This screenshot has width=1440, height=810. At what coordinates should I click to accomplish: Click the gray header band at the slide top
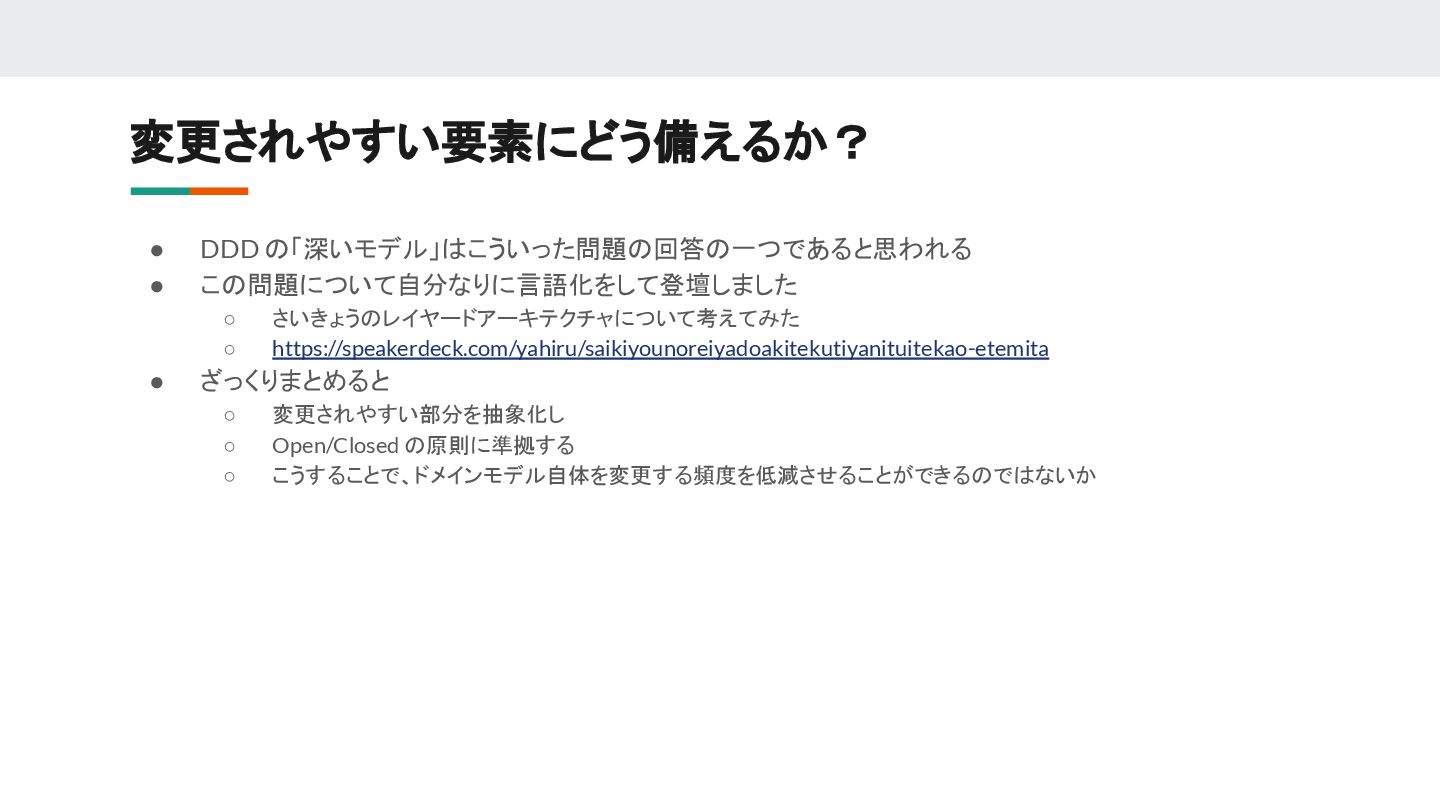point(720,38)
